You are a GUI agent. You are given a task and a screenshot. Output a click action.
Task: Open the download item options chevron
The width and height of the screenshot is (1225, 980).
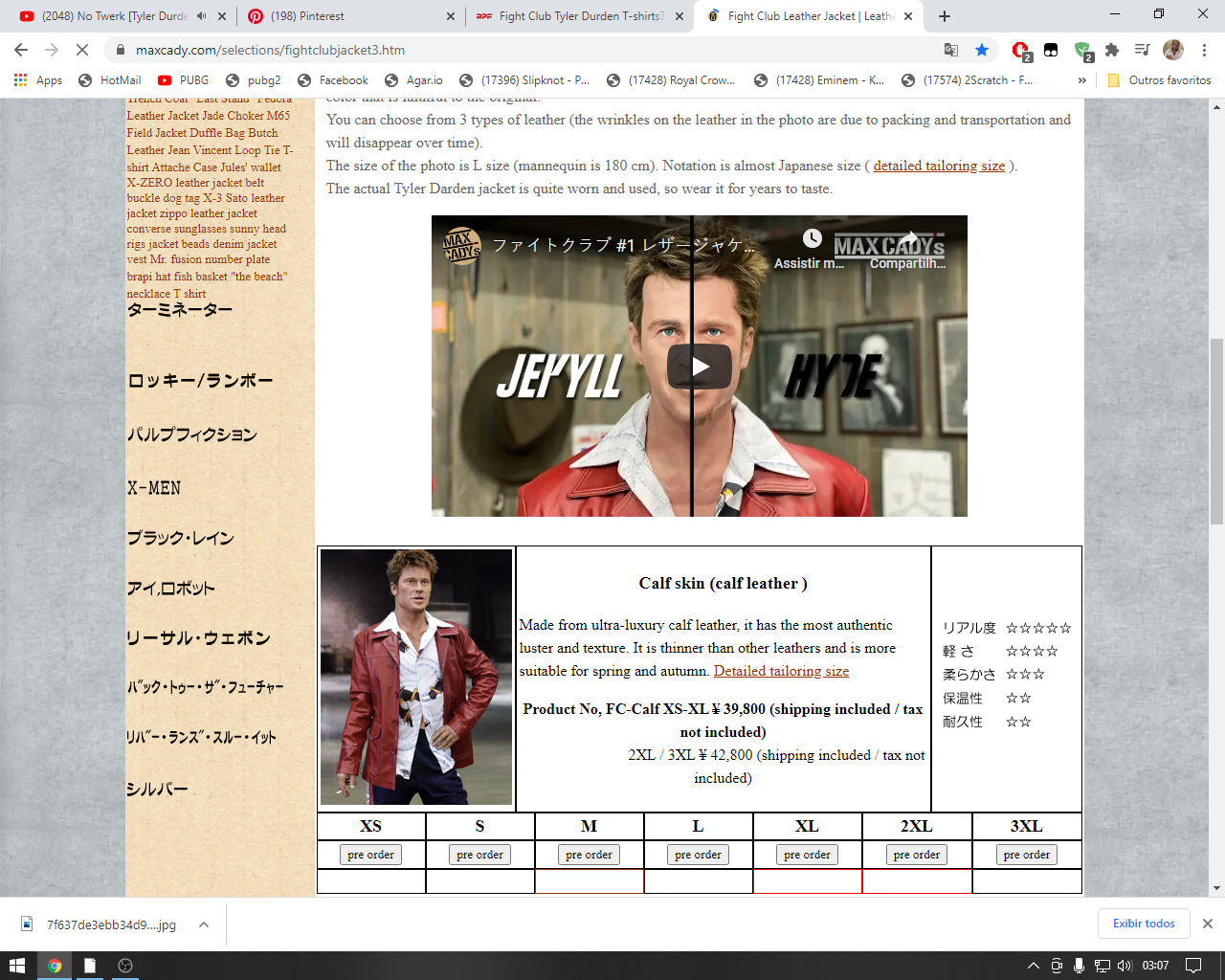(204, 924)
